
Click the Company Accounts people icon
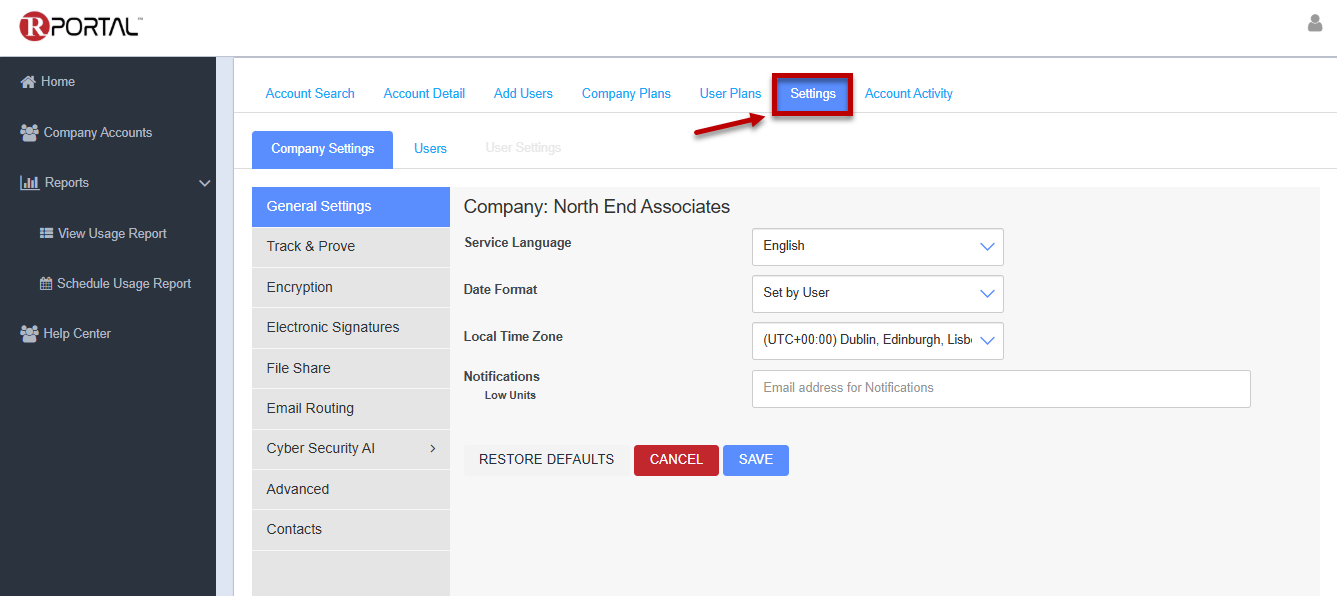click(29, 132)
